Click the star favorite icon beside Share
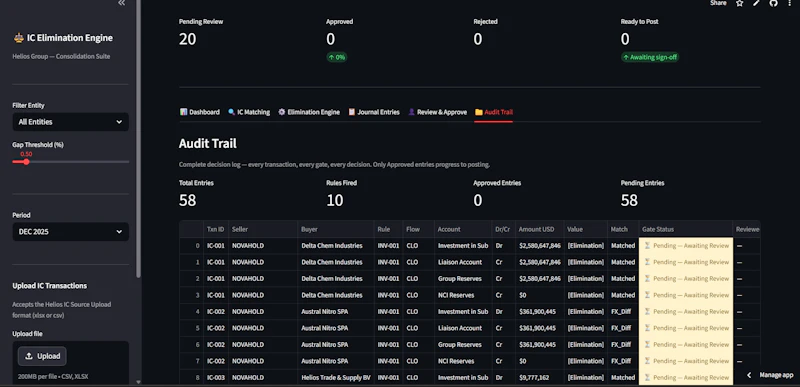 (x=739, y=3)
